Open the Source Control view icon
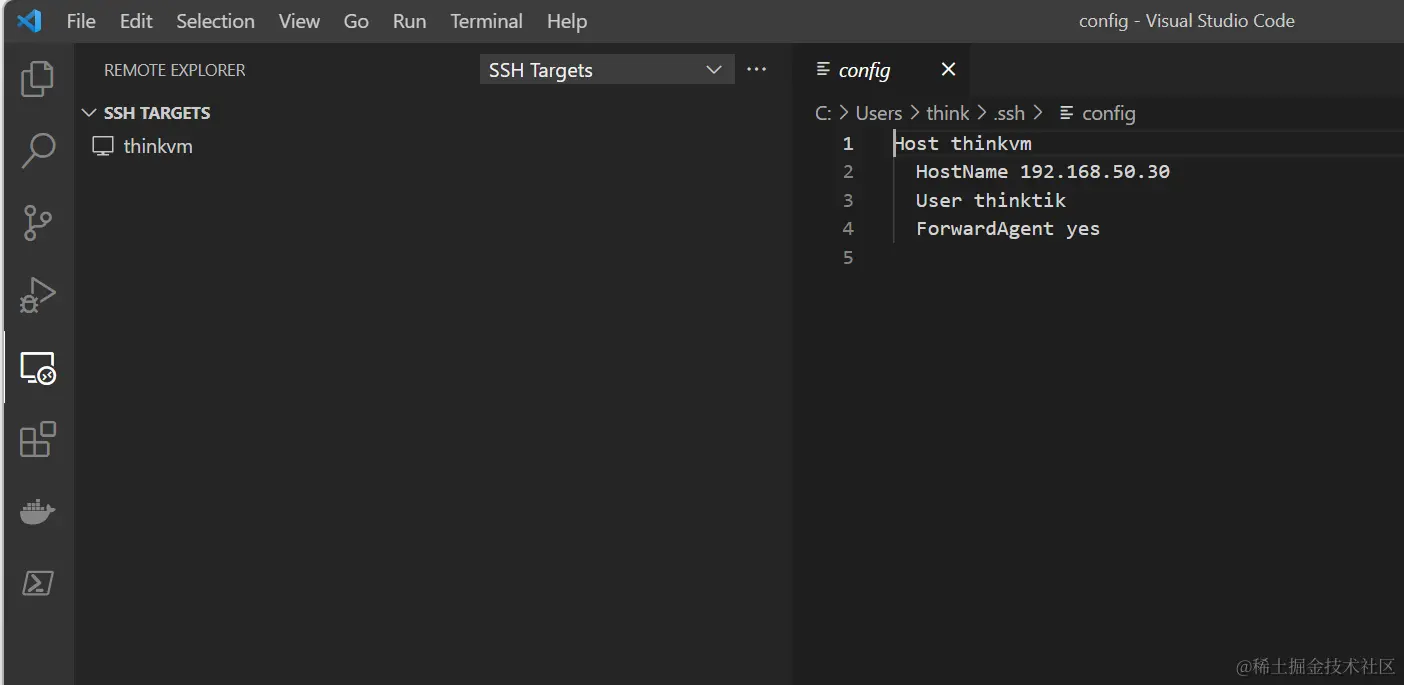 (x=37, y=223)
